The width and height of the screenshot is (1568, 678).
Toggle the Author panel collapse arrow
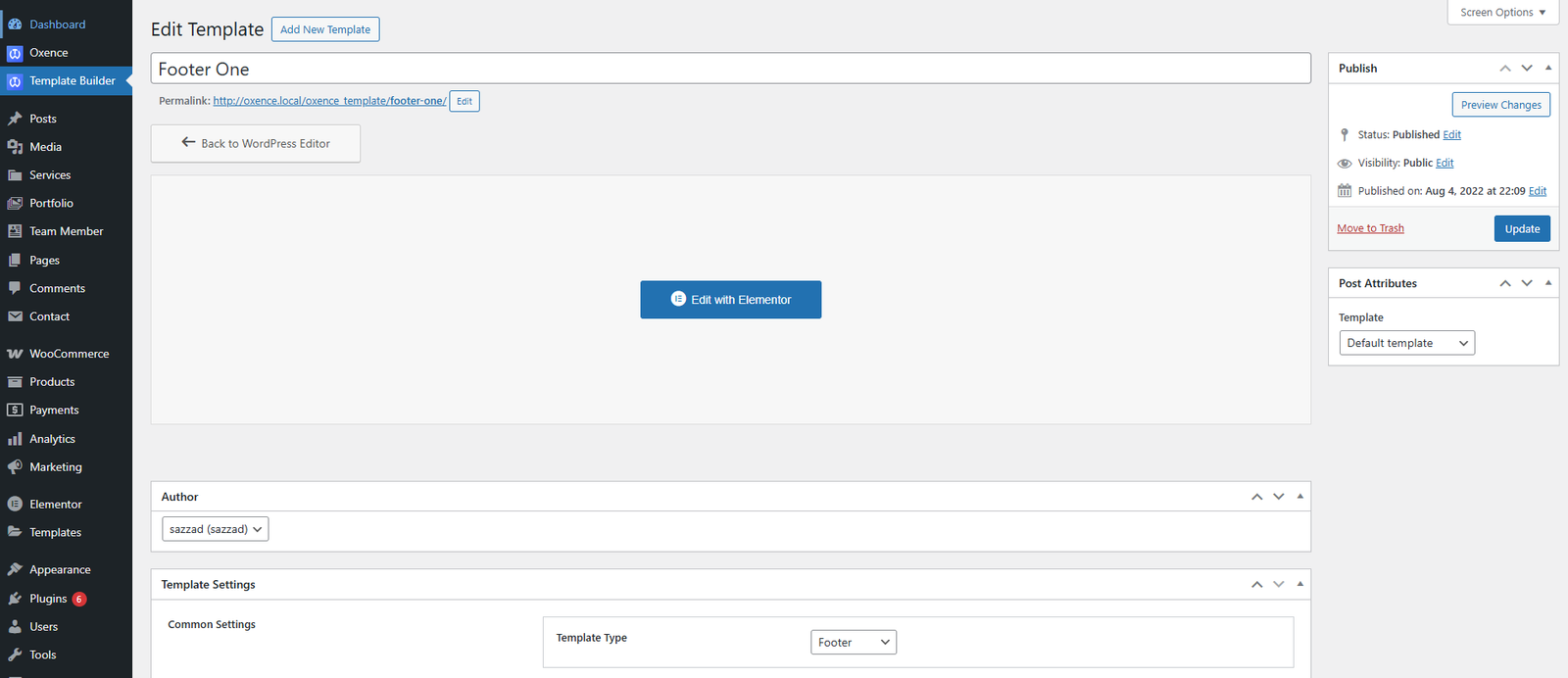pyautogui.click(x=1300, y=497)
